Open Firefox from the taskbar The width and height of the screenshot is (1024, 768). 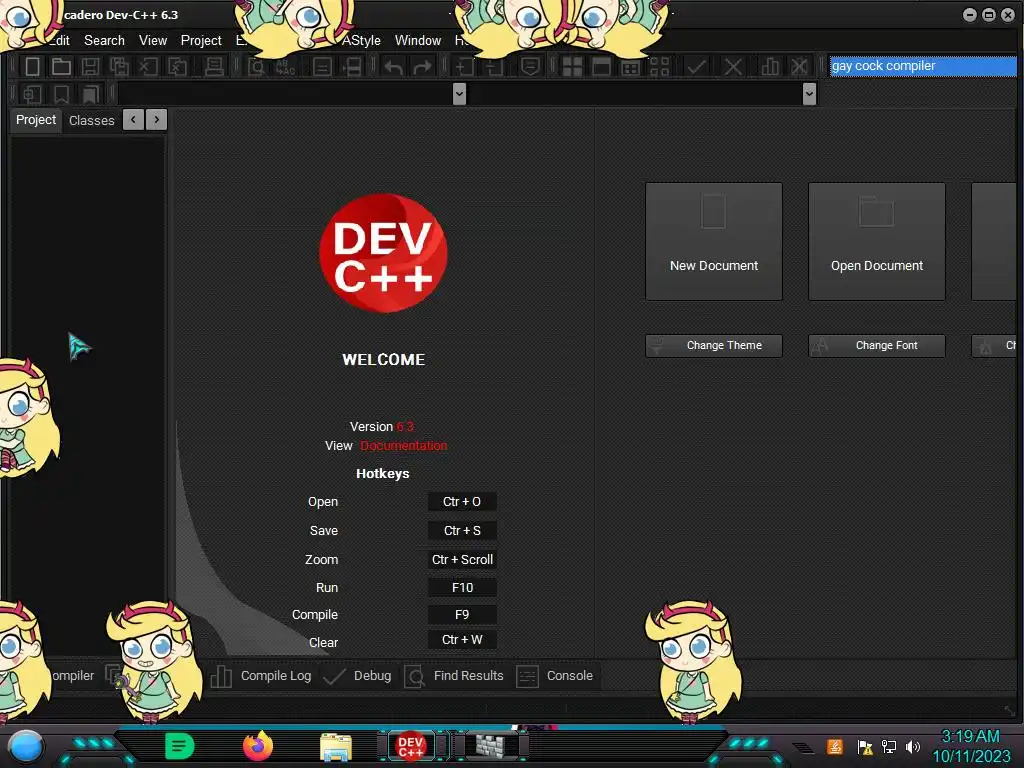point(258,746)
